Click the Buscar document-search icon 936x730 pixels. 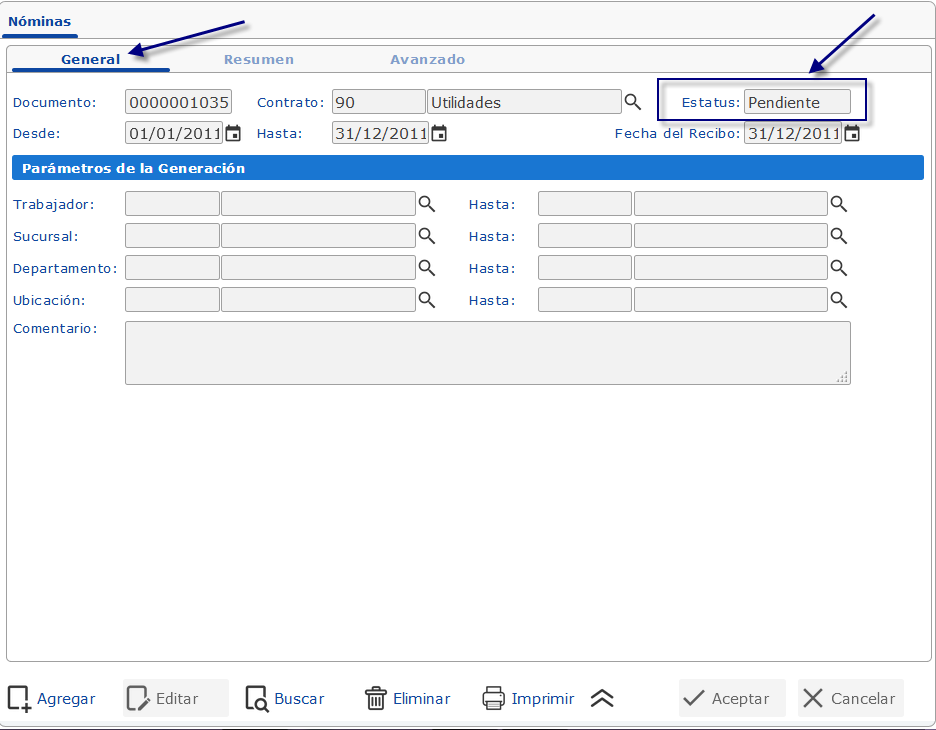point(257,698)
